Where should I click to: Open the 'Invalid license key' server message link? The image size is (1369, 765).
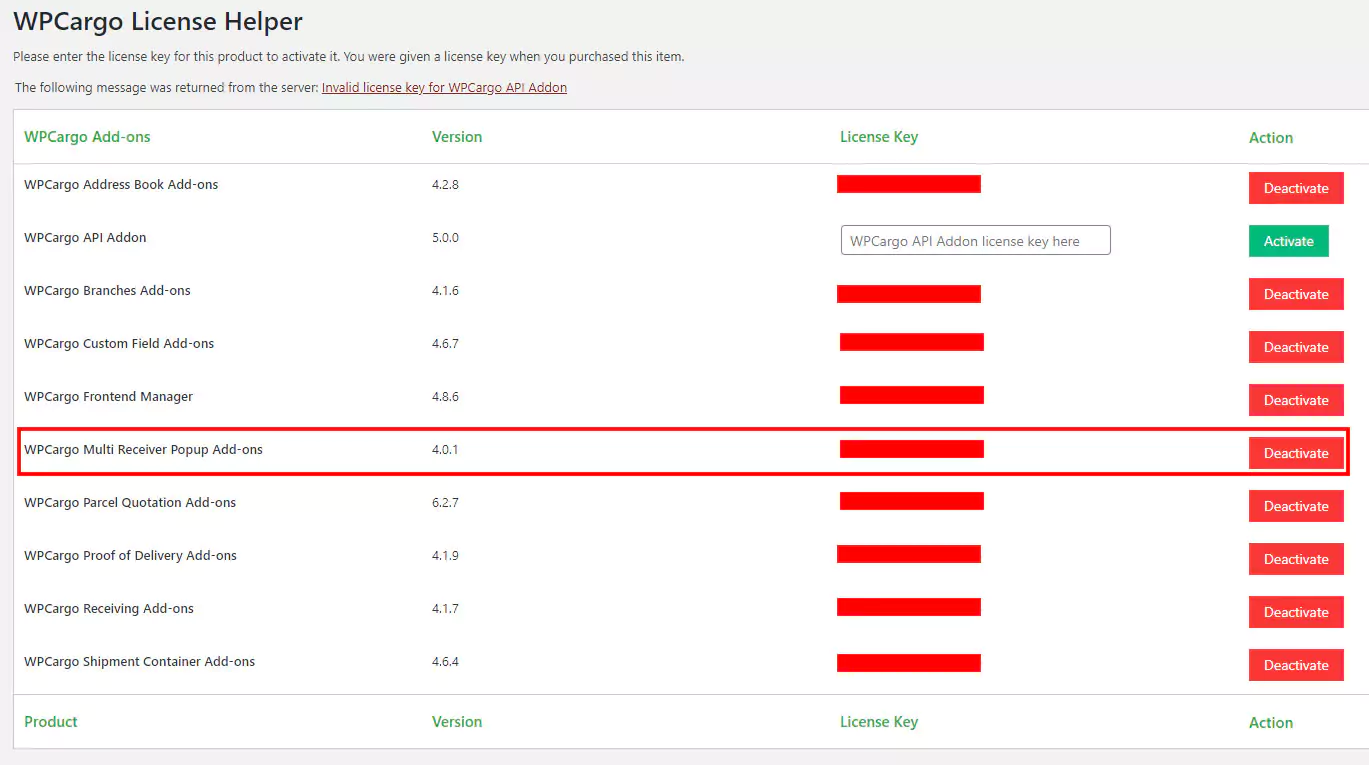pos(444,88)
